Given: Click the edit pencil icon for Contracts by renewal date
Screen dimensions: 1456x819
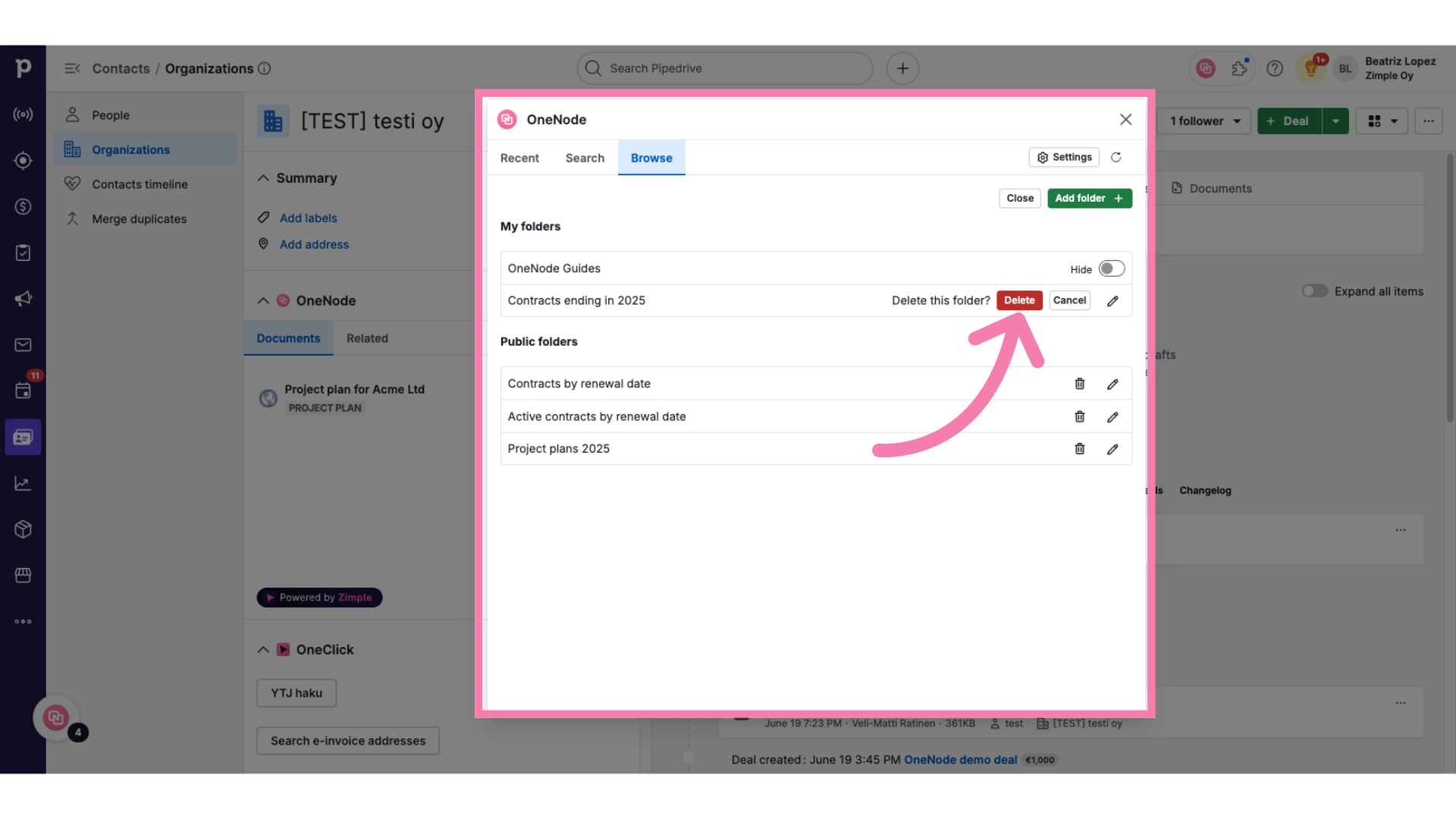Looking at the screenshot, I should pyautogui.click(x=1112, y=384).
